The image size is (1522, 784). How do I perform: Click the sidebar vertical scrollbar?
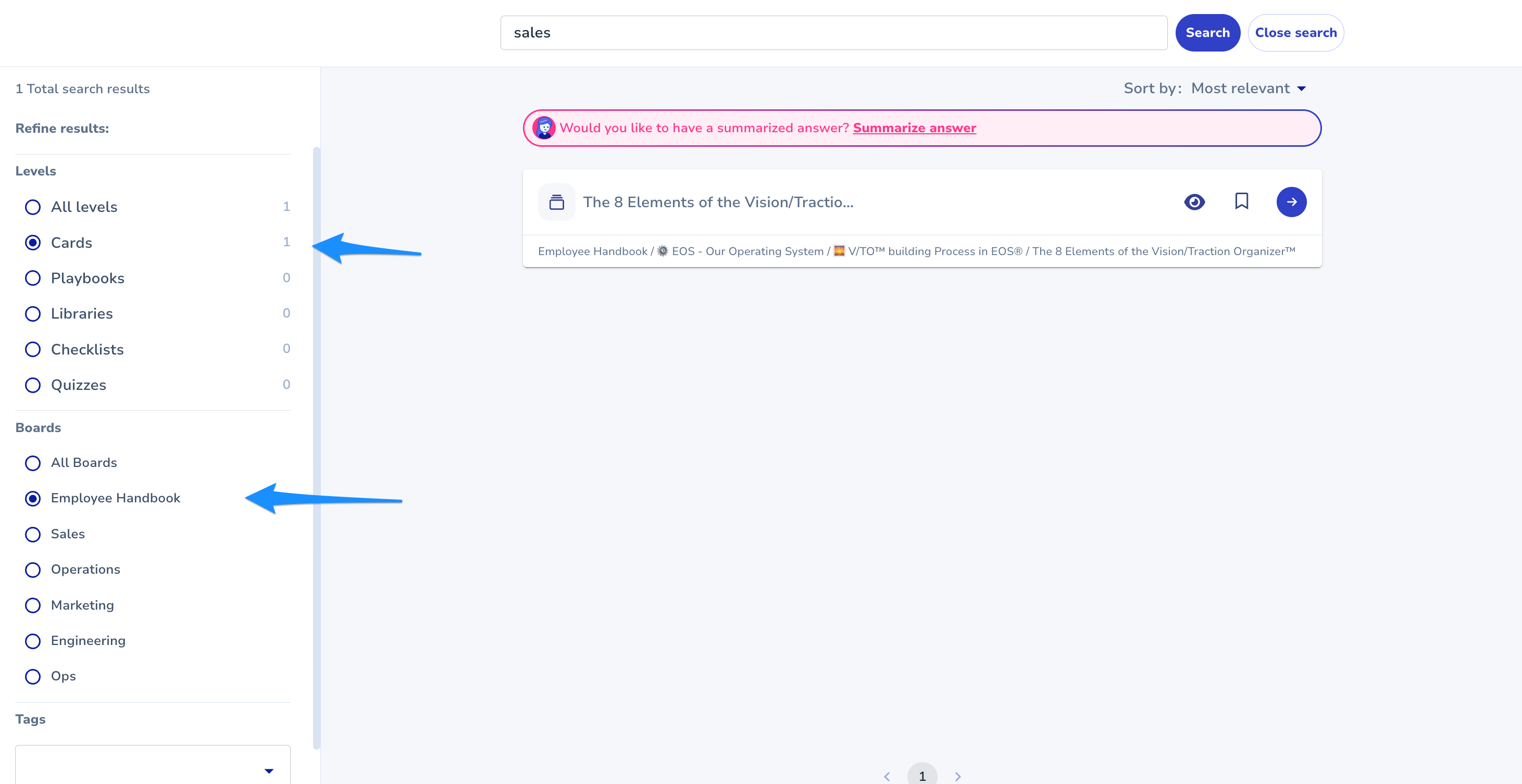pyautogui.click(x=317, y=448)
